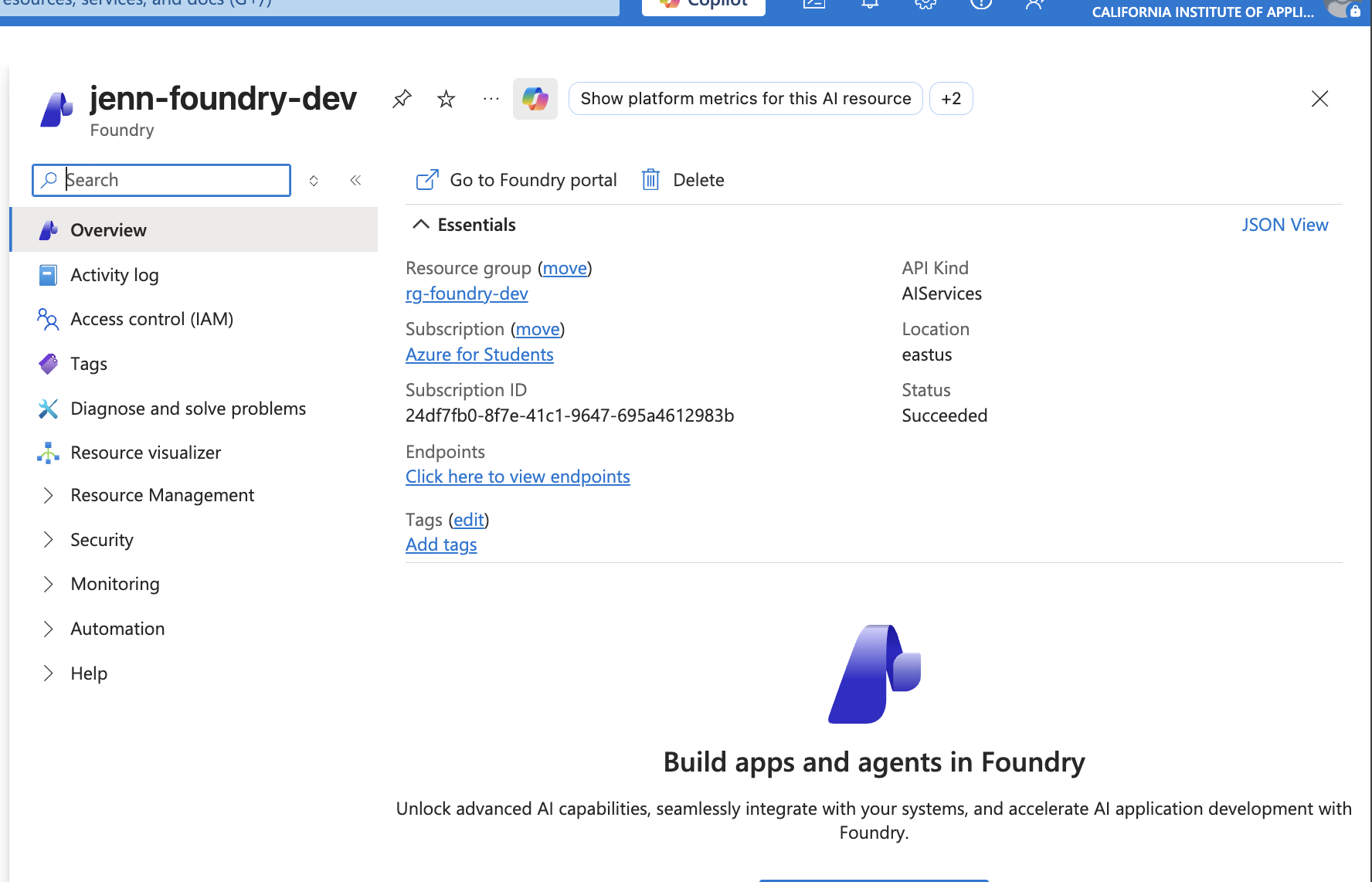Click the account directory name in top bar
The image size is (1372, 882).
click(x=1202, y=12)
